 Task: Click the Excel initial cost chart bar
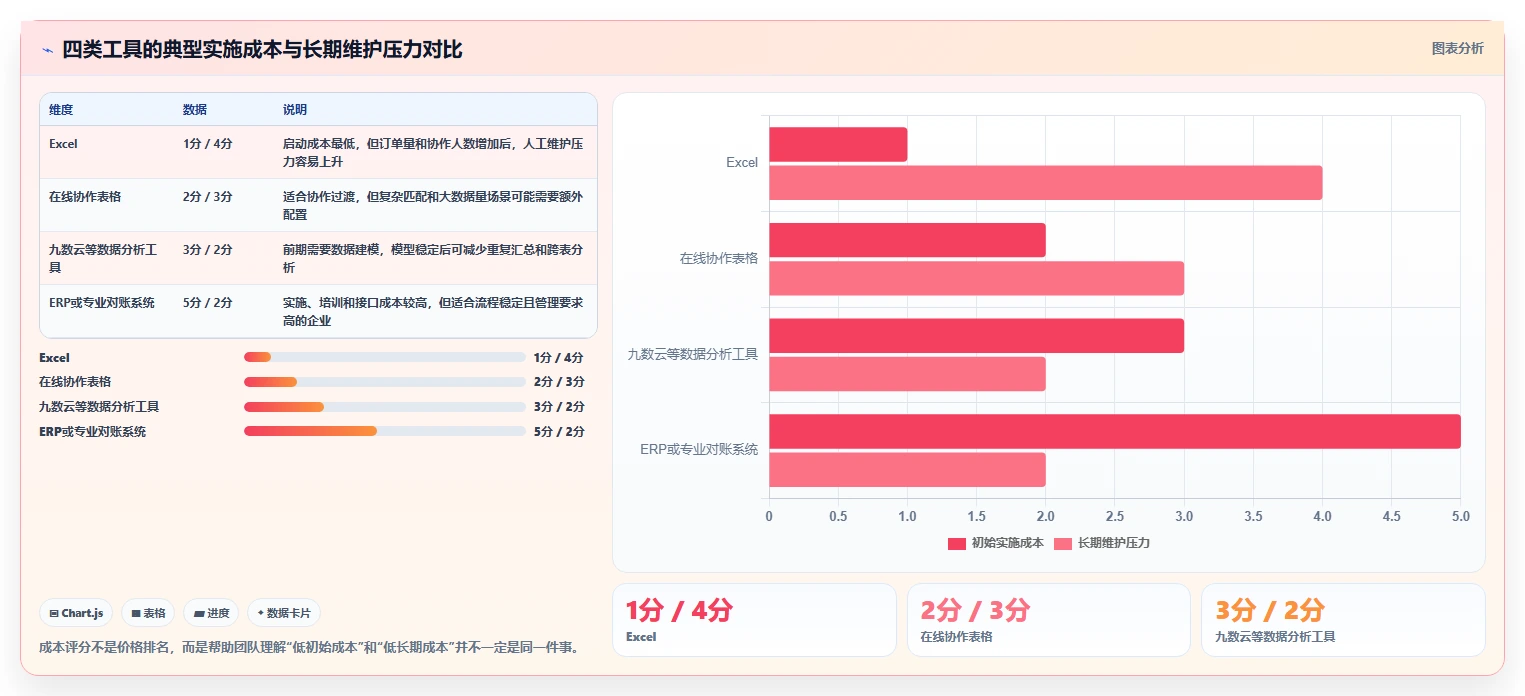(838, 144)
